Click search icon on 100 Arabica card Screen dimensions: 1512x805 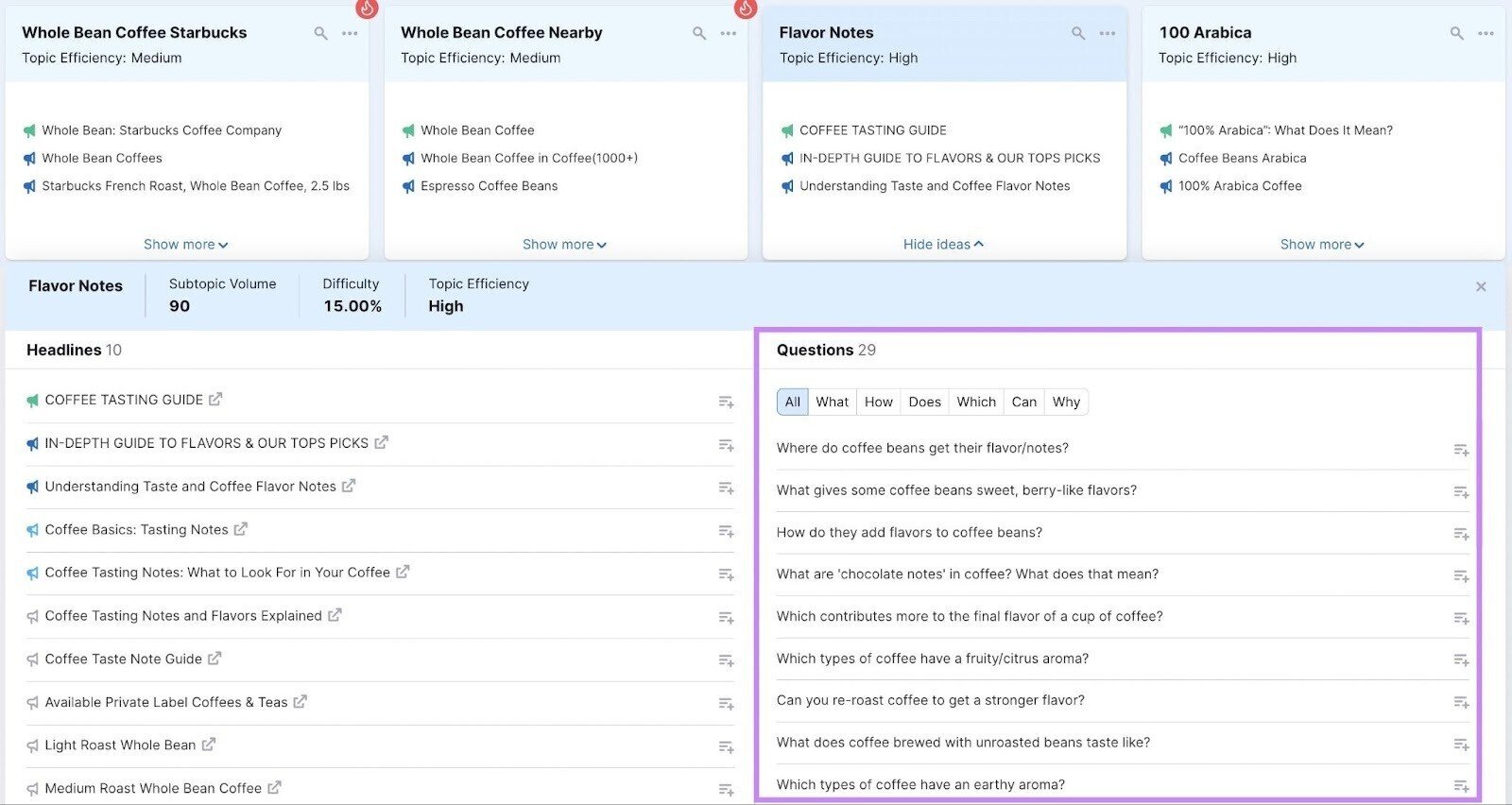1457,33
